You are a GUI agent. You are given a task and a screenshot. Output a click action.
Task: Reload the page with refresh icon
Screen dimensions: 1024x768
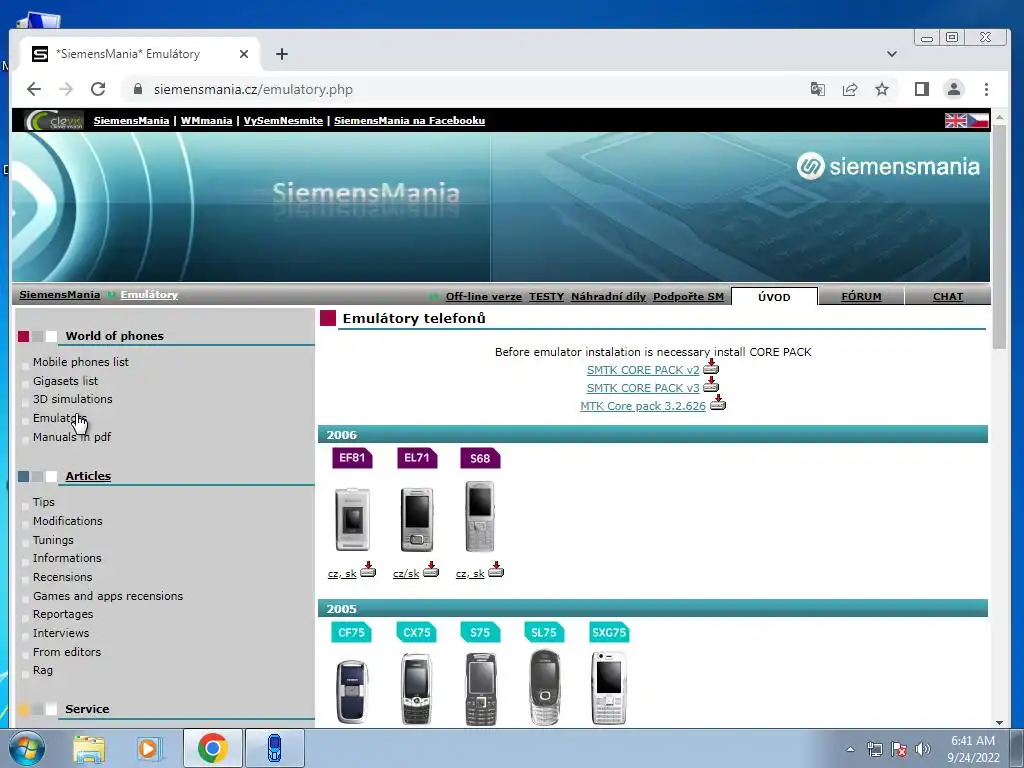point(98,89)
